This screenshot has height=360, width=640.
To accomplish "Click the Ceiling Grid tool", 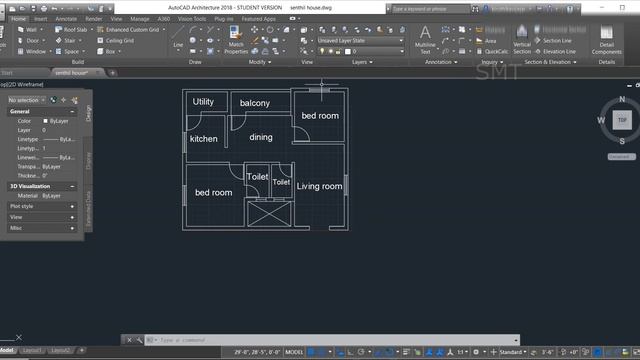I will tap(116, 40).
